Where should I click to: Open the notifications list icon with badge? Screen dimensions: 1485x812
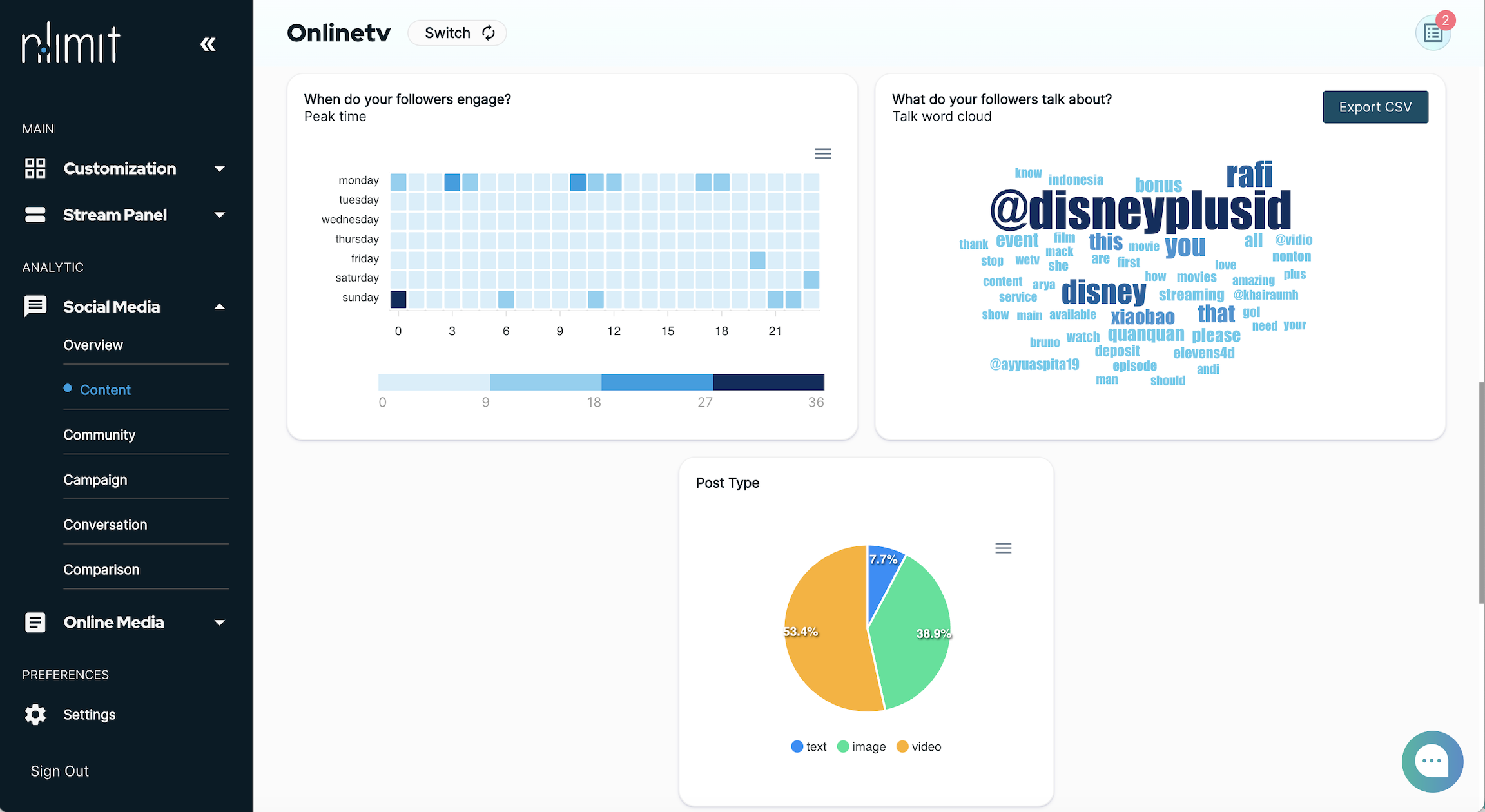point(1433,32)
